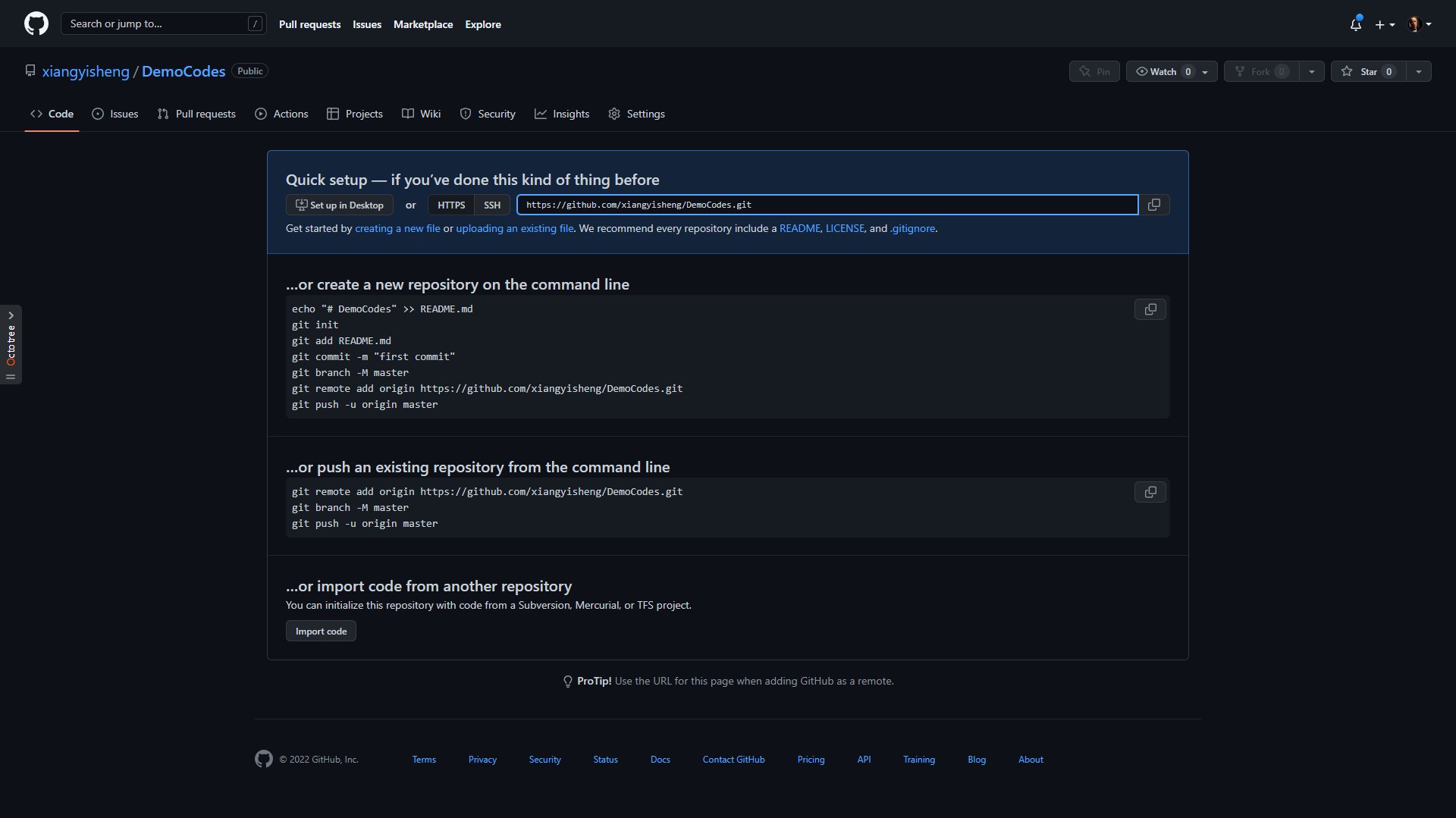Select the SSH clone option
The width and height of the screenshot is (1456, 818).
tap(492, 205)
